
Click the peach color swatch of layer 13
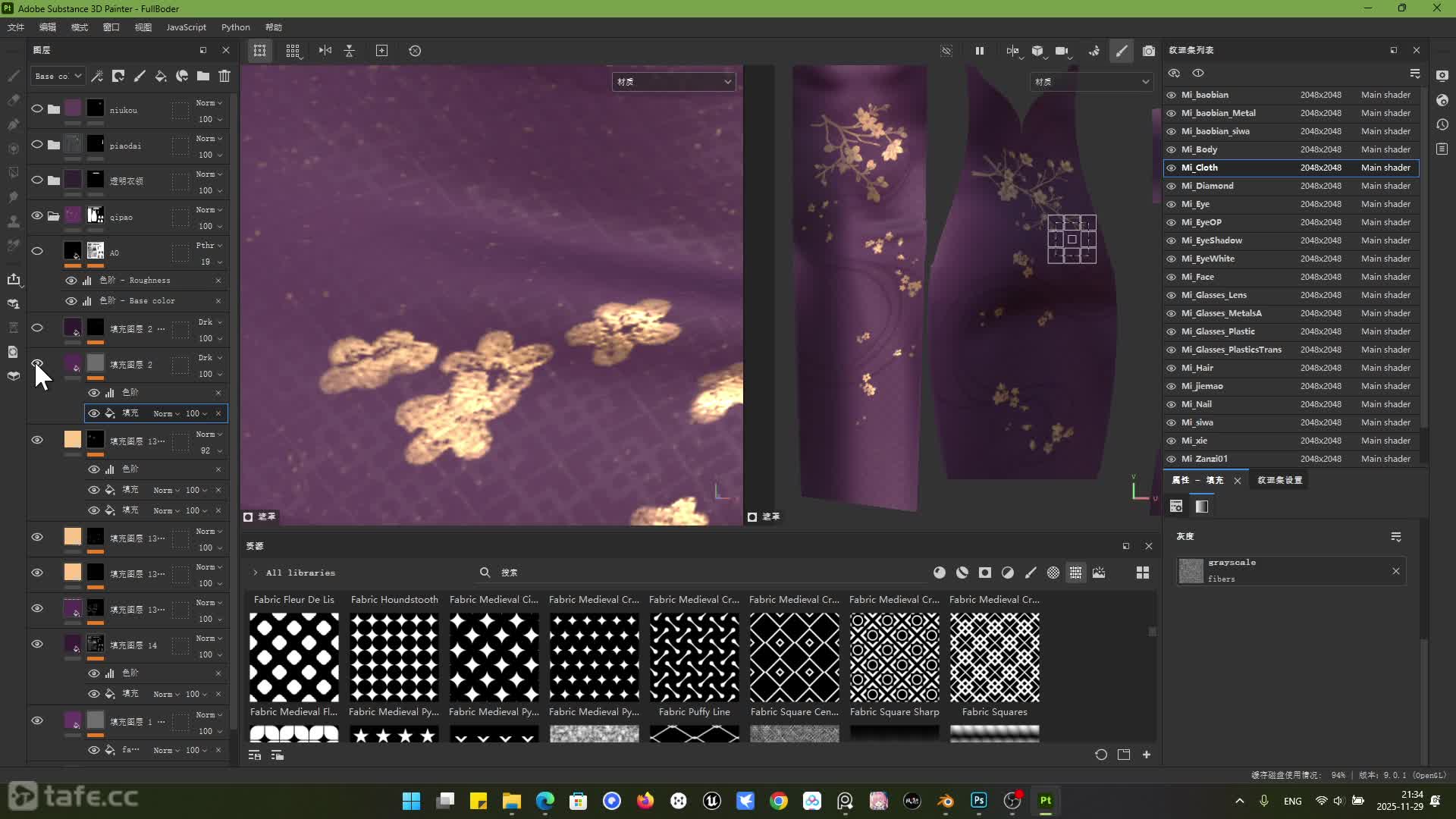[x=72, y=439]
